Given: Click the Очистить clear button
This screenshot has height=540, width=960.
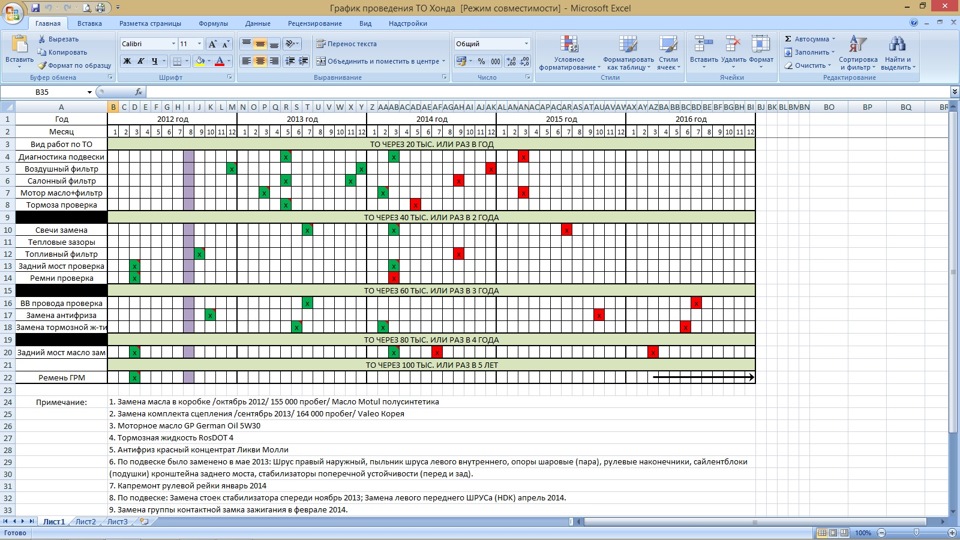Looking at the screenshot, I should tap(806, 66).
